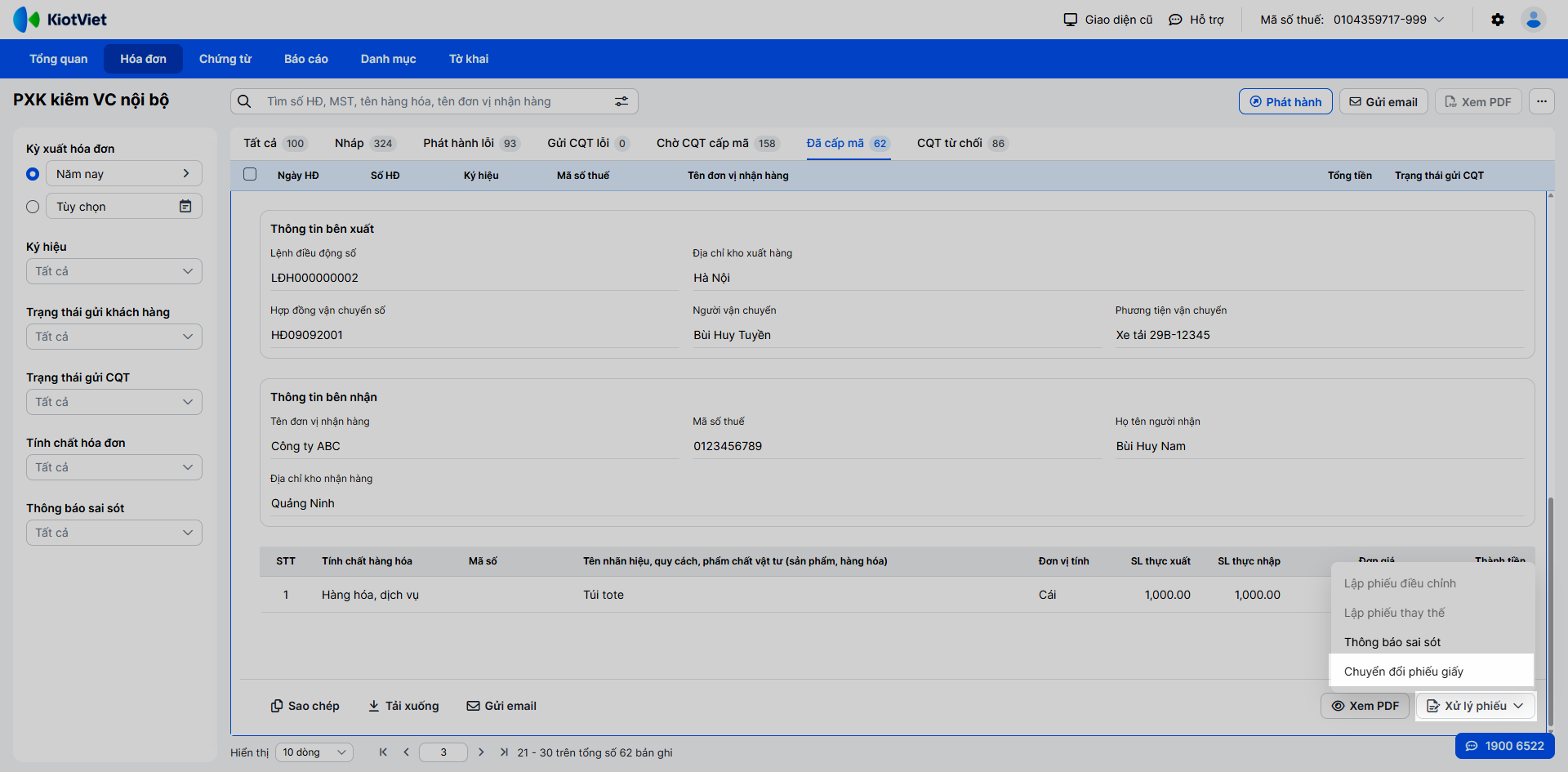Click the LĐH000000002 order number value
The width and height of the screenshot is (1568, 772).
click(x=314, y=278)
